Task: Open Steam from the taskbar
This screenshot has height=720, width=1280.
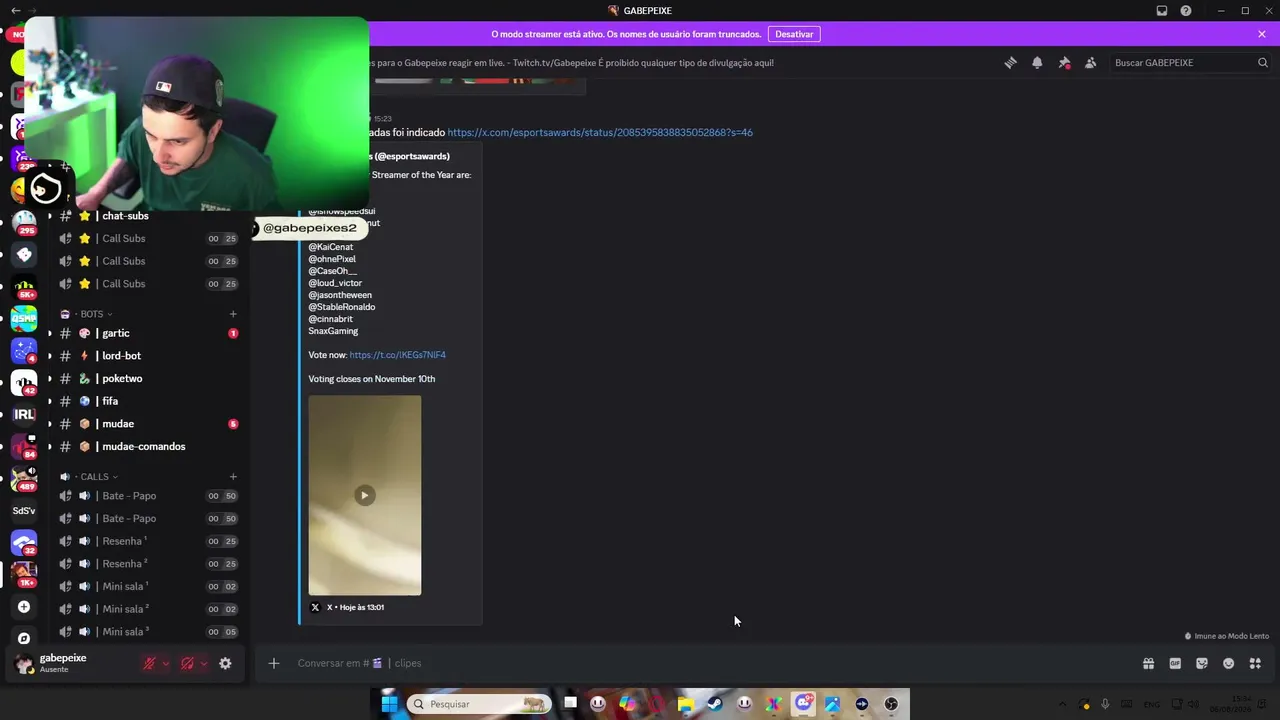Action: [715, 704]
